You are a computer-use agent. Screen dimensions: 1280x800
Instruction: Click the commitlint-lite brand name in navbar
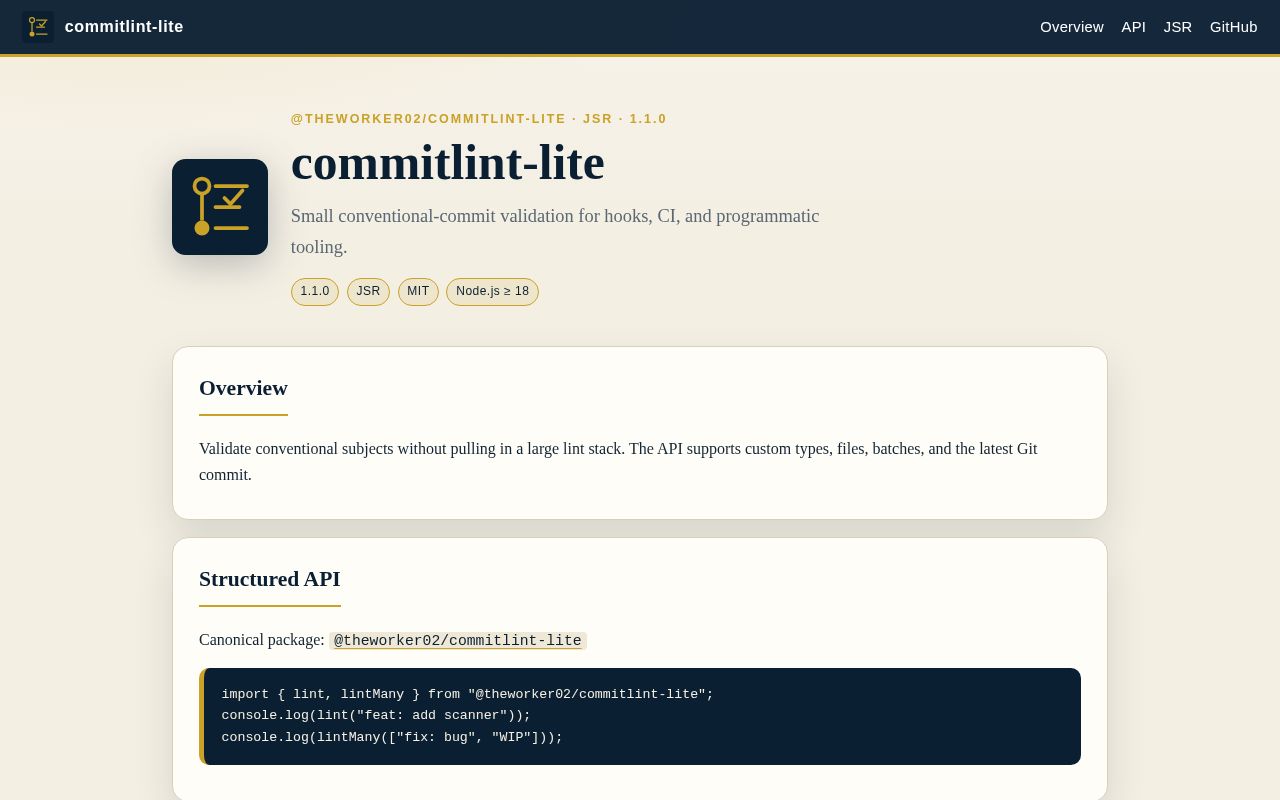pyautogui.click(x=124, y=27)
